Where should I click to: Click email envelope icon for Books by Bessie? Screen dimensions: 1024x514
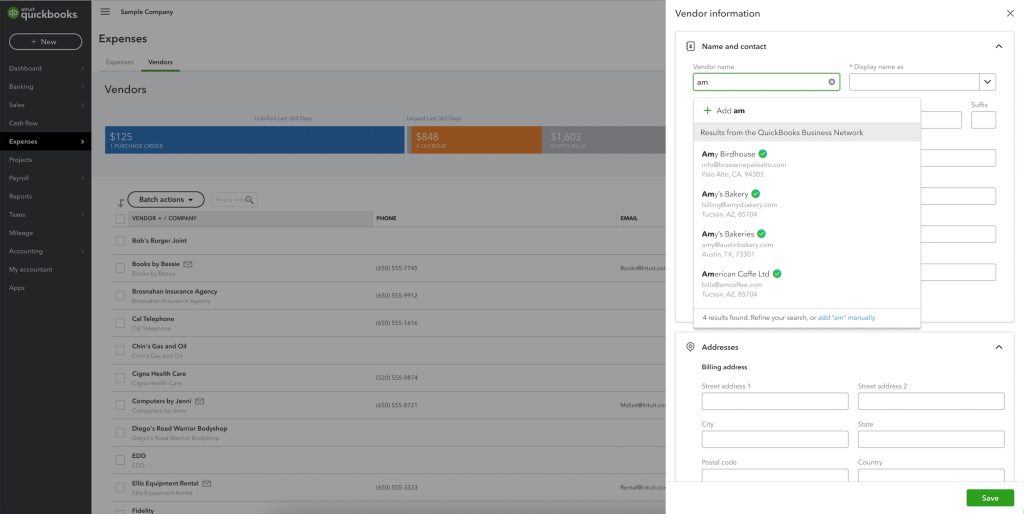[x=188, y=264]
